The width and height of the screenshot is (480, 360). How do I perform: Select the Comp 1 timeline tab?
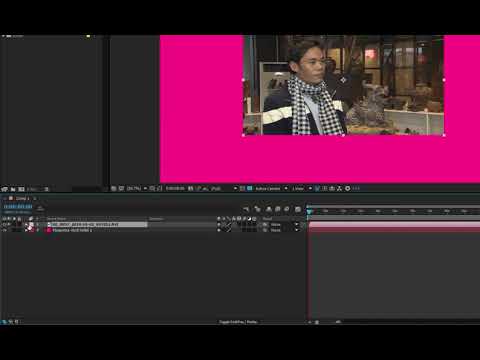(23, 199)
